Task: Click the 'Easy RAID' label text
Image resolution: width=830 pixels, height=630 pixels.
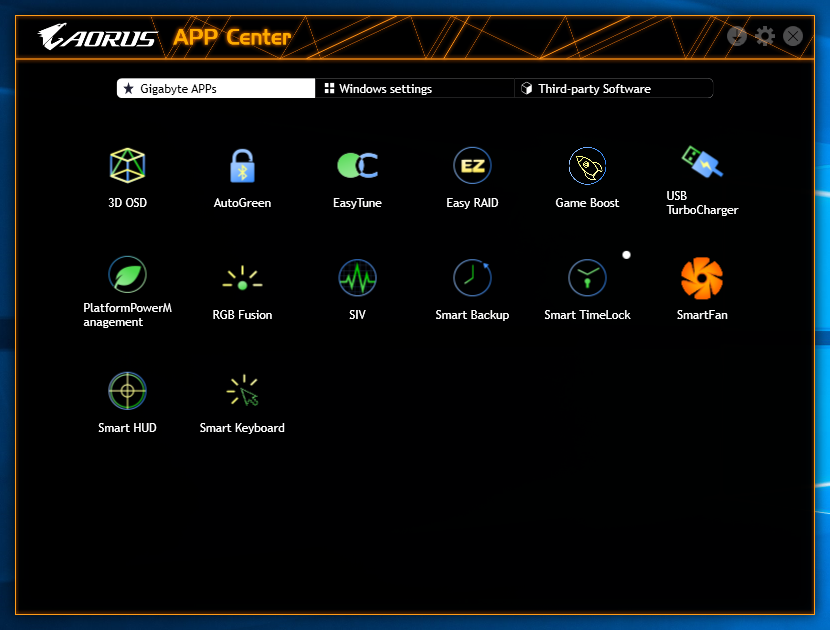Action: tap(472, 203)
